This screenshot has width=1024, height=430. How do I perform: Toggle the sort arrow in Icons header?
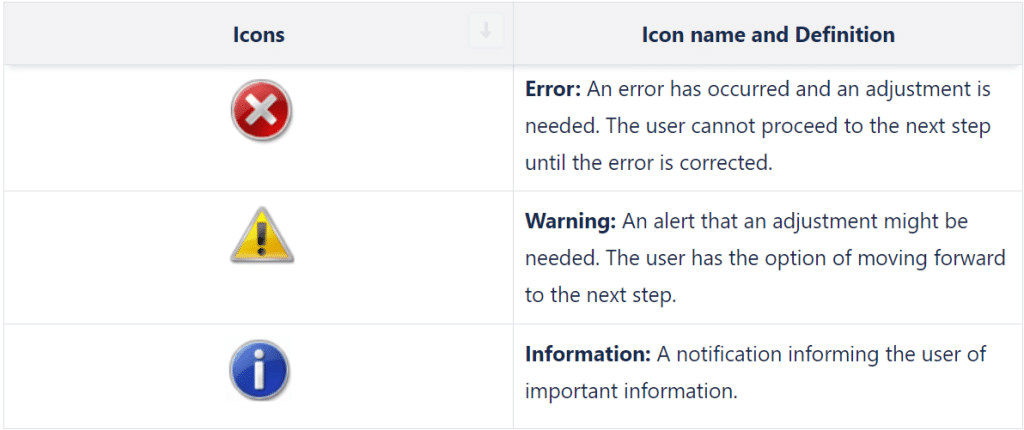(x=486, y=30)
